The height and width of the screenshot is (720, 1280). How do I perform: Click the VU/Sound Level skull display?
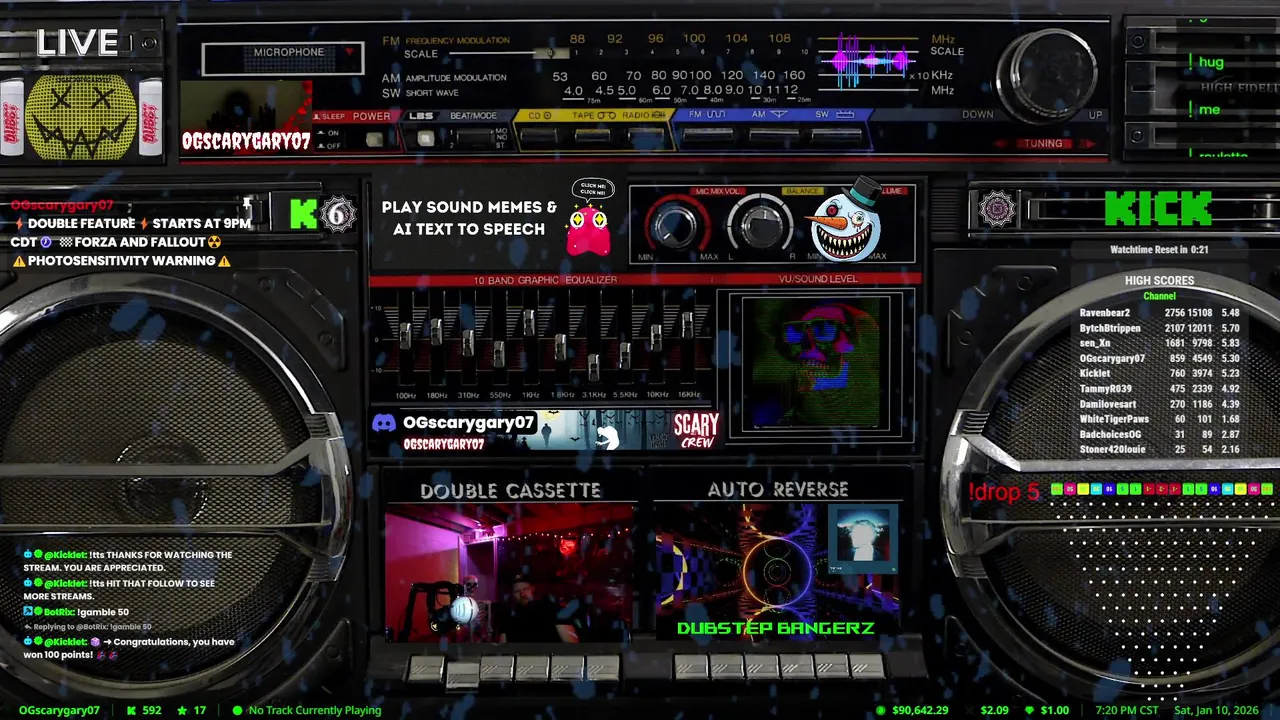tap(817, 363)
